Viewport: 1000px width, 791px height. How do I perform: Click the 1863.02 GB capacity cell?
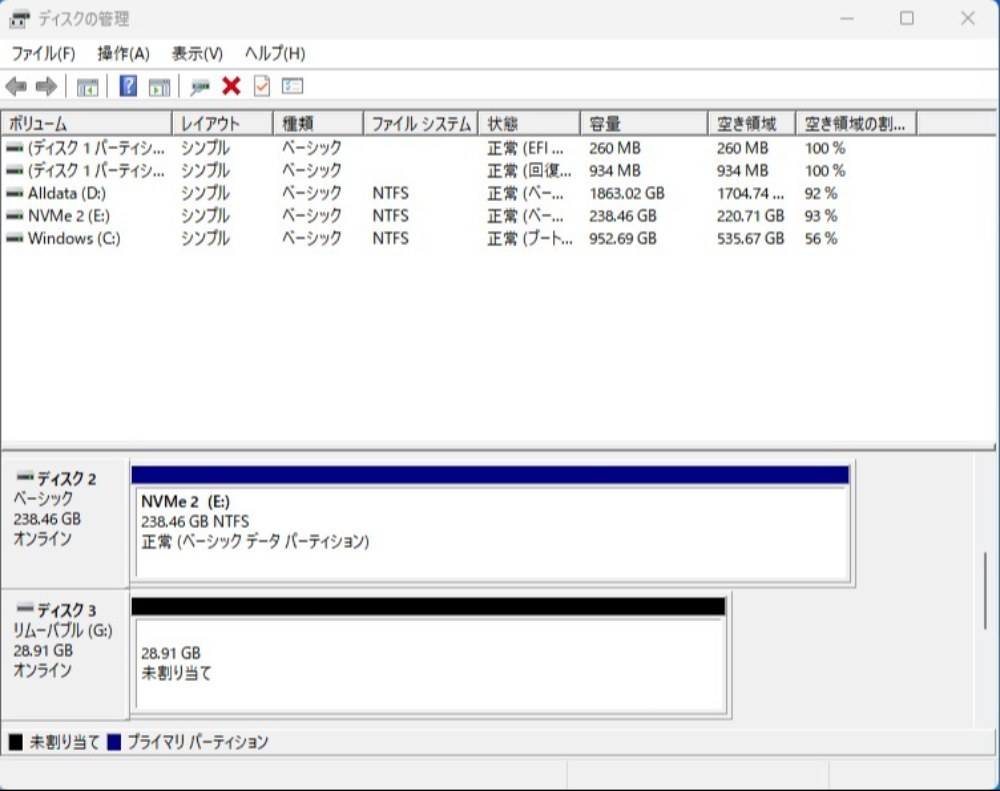coord(627,193)
